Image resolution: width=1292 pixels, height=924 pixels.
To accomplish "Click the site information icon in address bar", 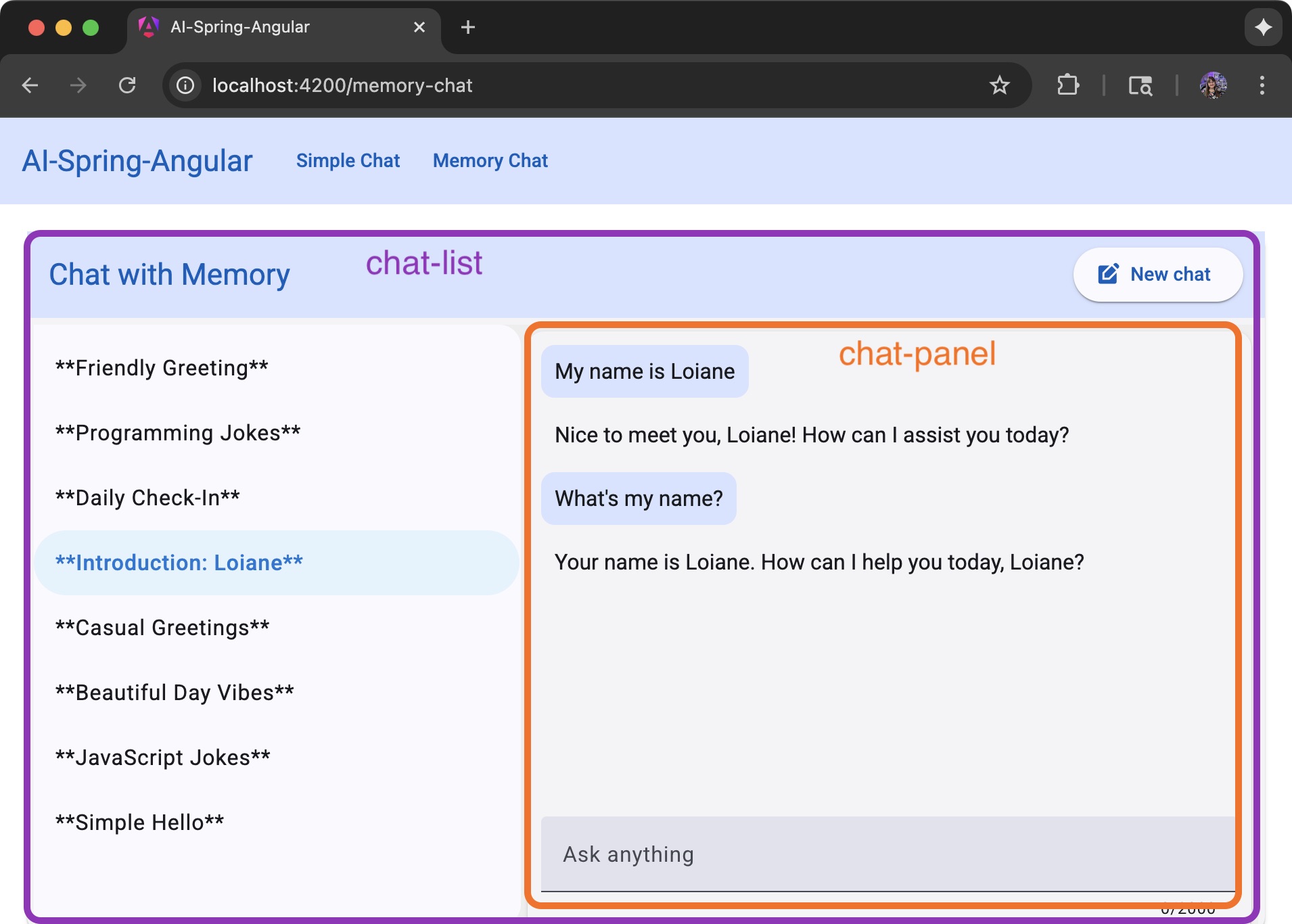I will tap(185, 85).
